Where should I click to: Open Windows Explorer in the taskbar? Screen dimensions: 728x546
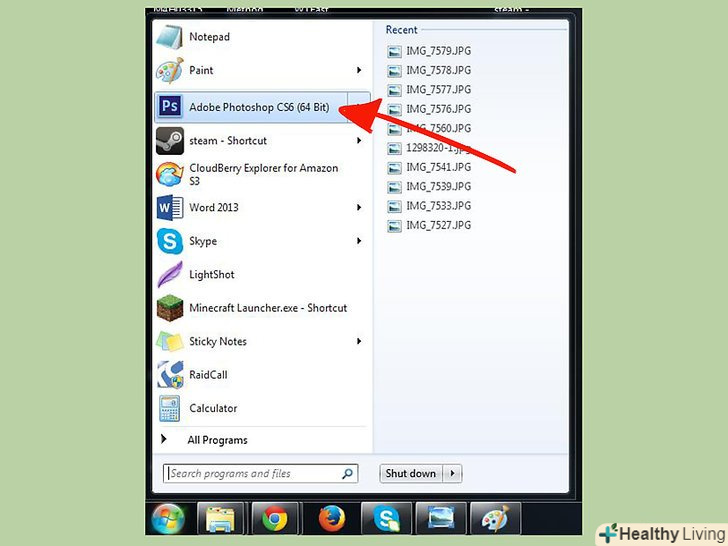pyautogui.click(x=221, y=519)
